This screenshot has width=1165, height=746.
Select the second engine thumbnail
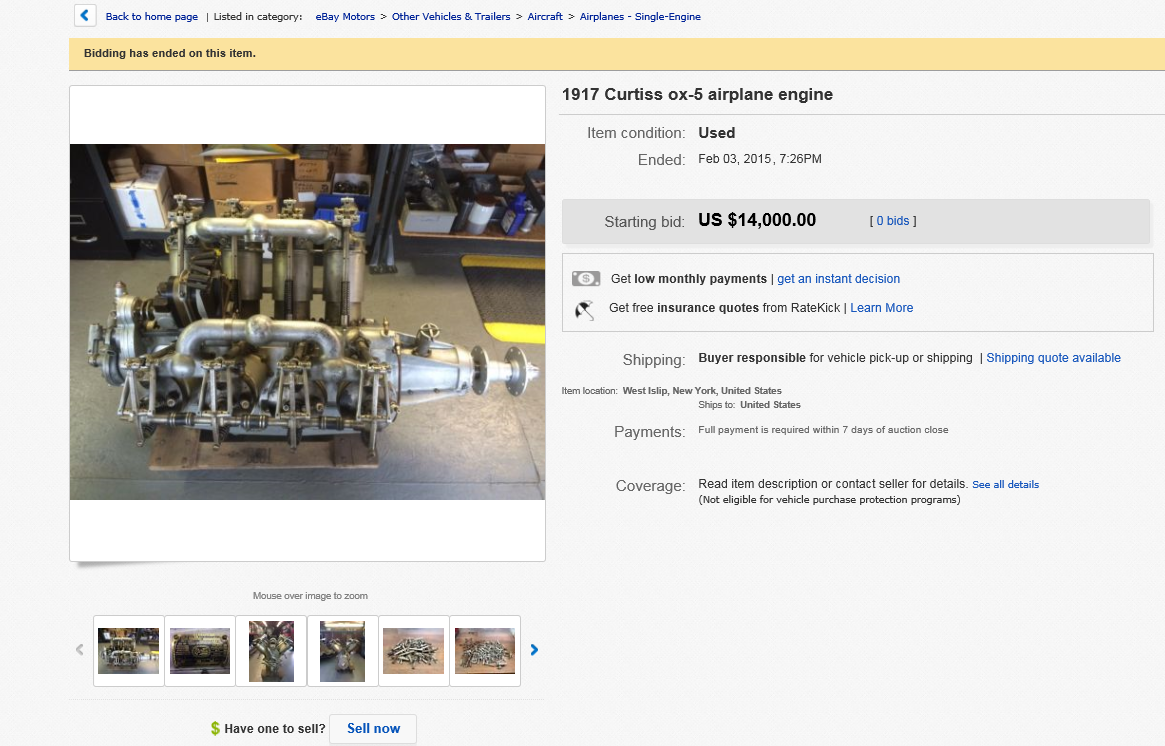pos(200,651)
